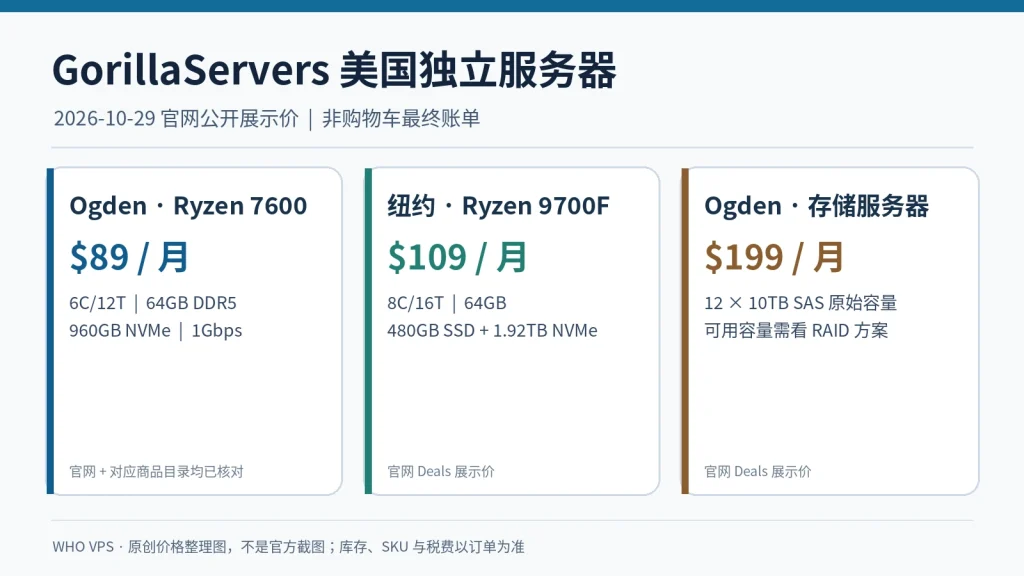Click the GorillaServers 美国独立服务器 heading
Viewport: 1024px width, 576px height.
[x=334, y=70]
